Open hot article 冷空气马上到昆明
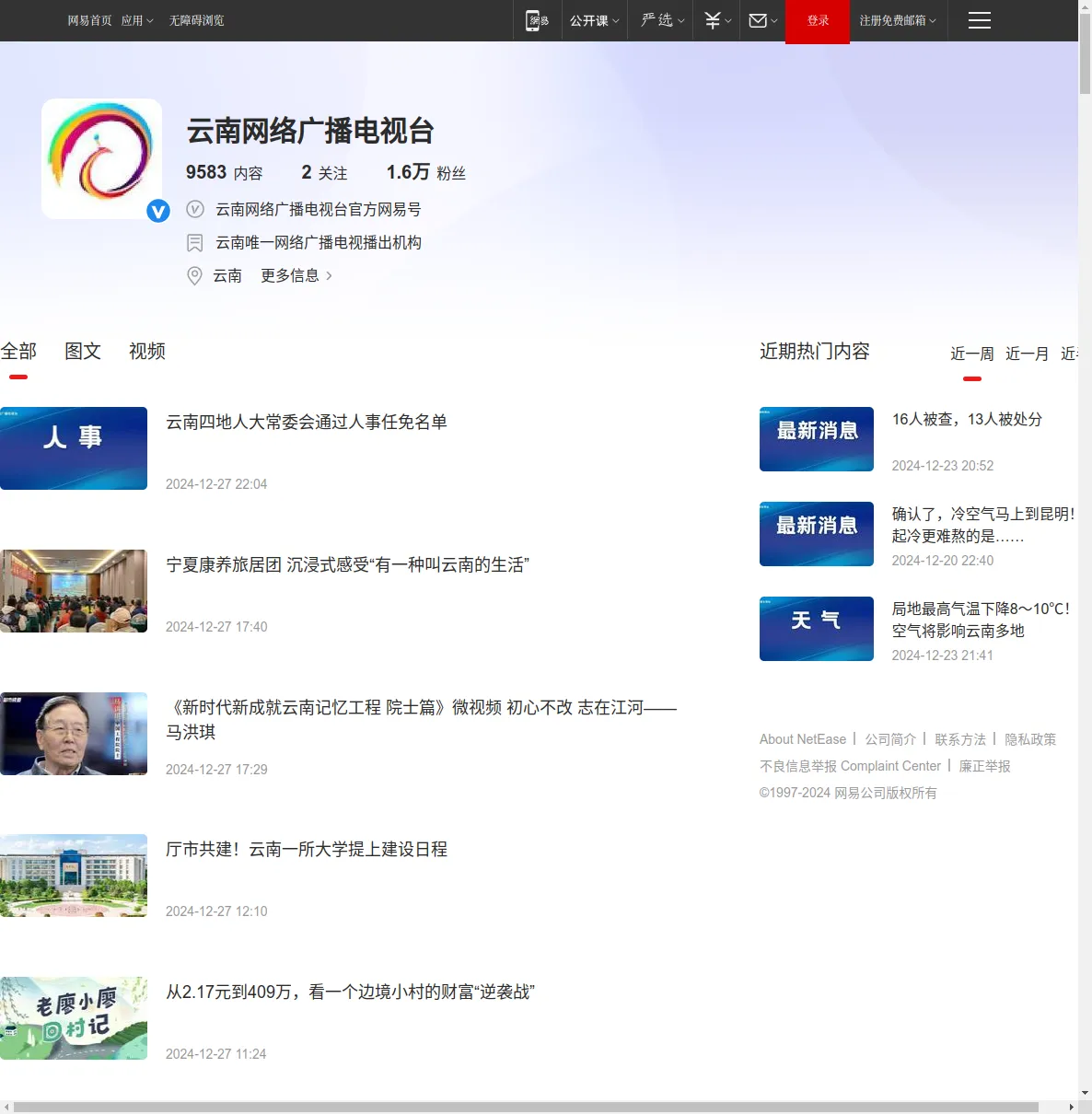 983,525
